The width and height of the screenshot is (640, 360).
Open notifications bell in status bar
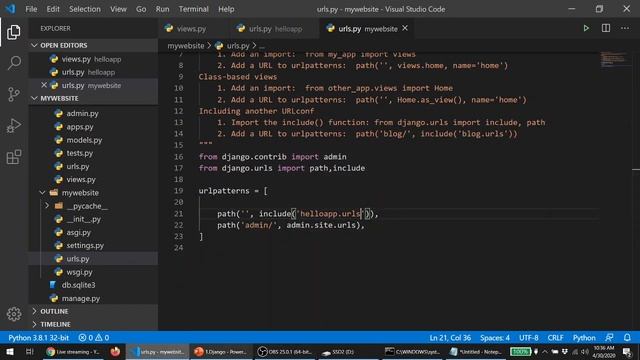(627, 338)
